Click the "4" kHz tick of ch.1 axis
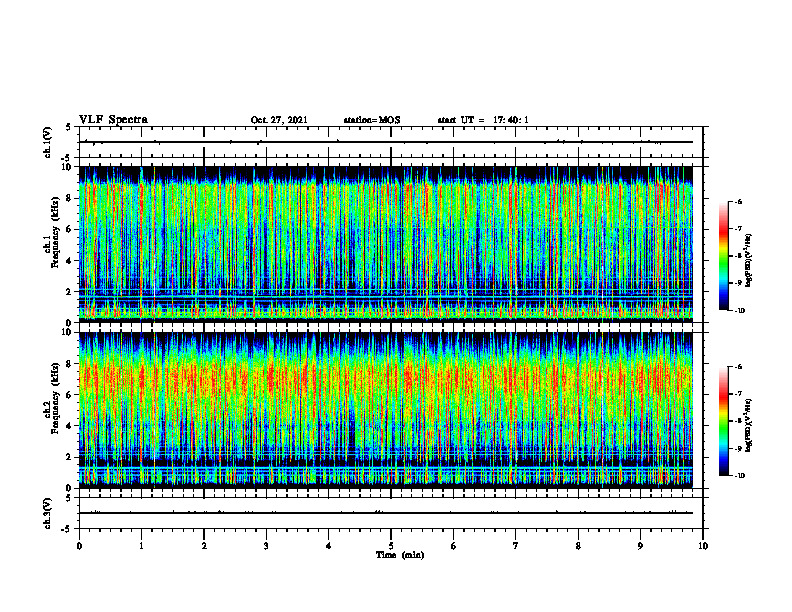The image size is (792, 612). (x=70, y=261)
